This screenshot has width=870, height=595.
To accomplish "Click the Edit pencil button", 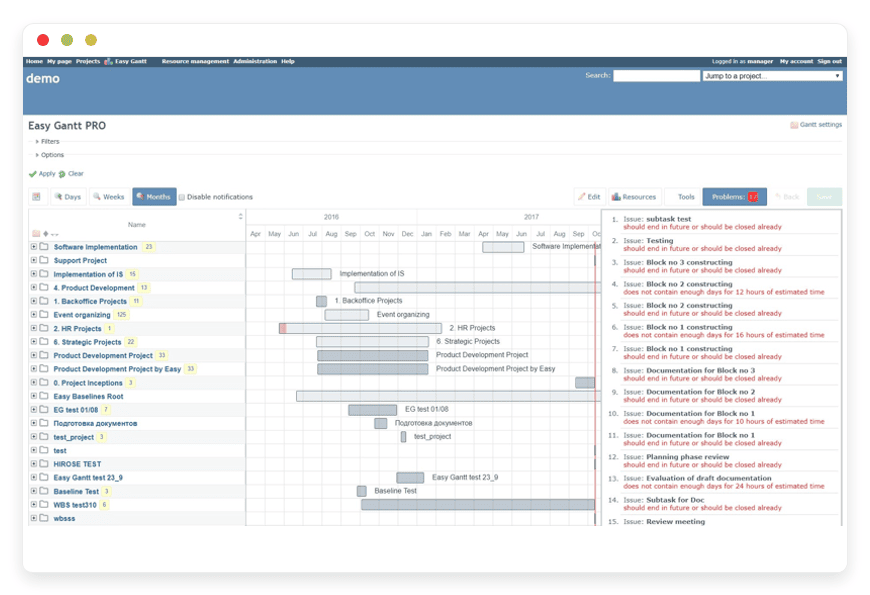I will [x=589, y=196].
